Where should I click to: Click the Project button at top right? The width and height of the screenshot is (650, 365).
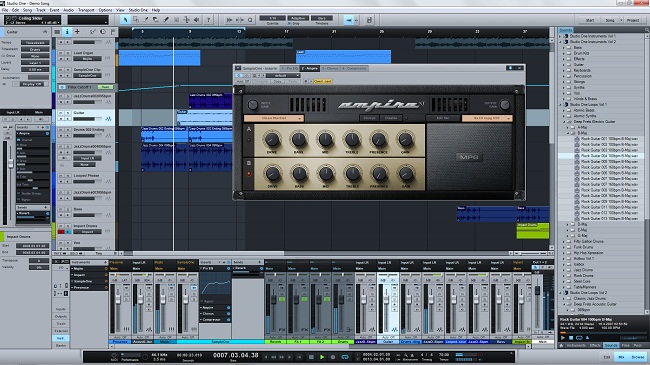(633, 20)
